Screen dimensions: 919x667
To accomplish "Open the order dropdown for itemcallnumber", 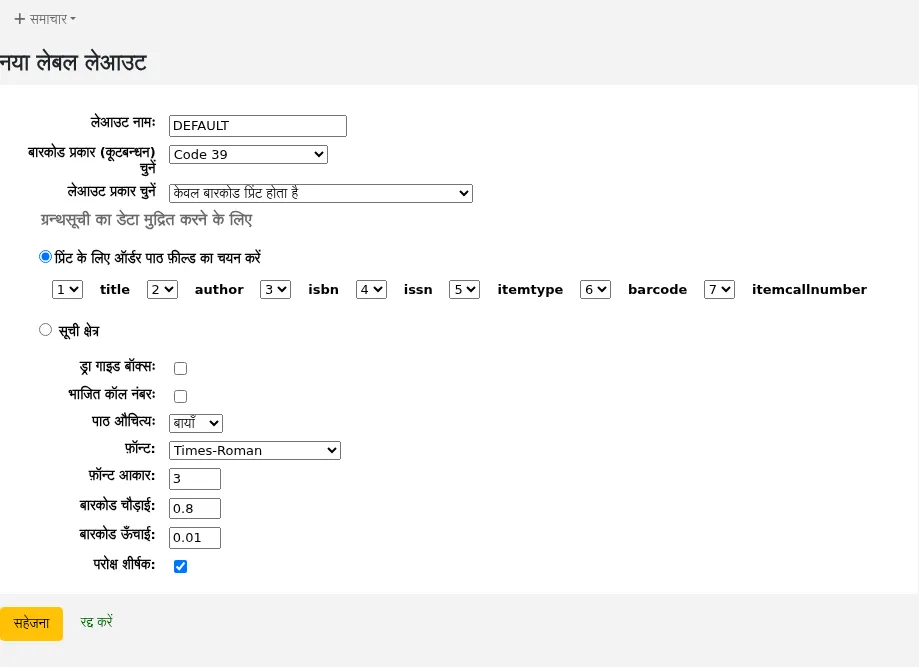I will (x=719, y=290).
